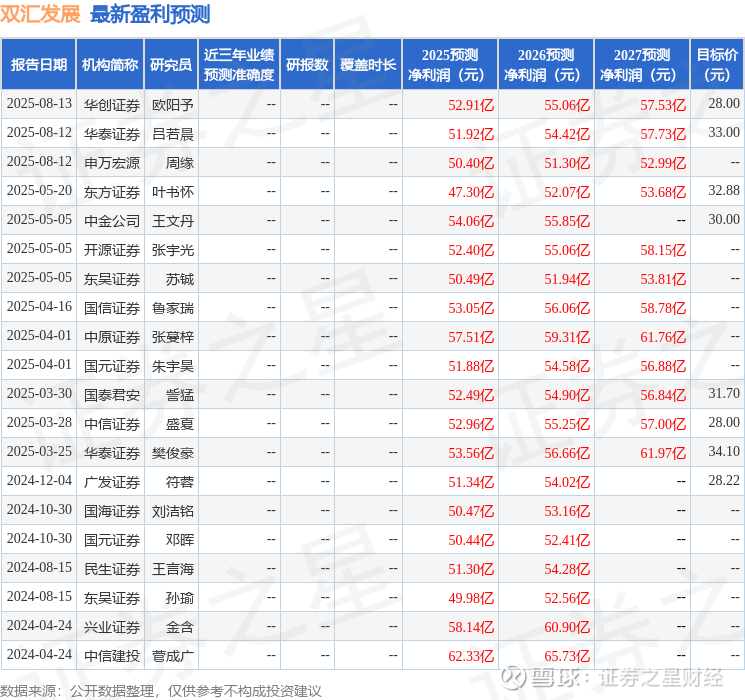Click the 目标价(元) column header

pos(717,65)
